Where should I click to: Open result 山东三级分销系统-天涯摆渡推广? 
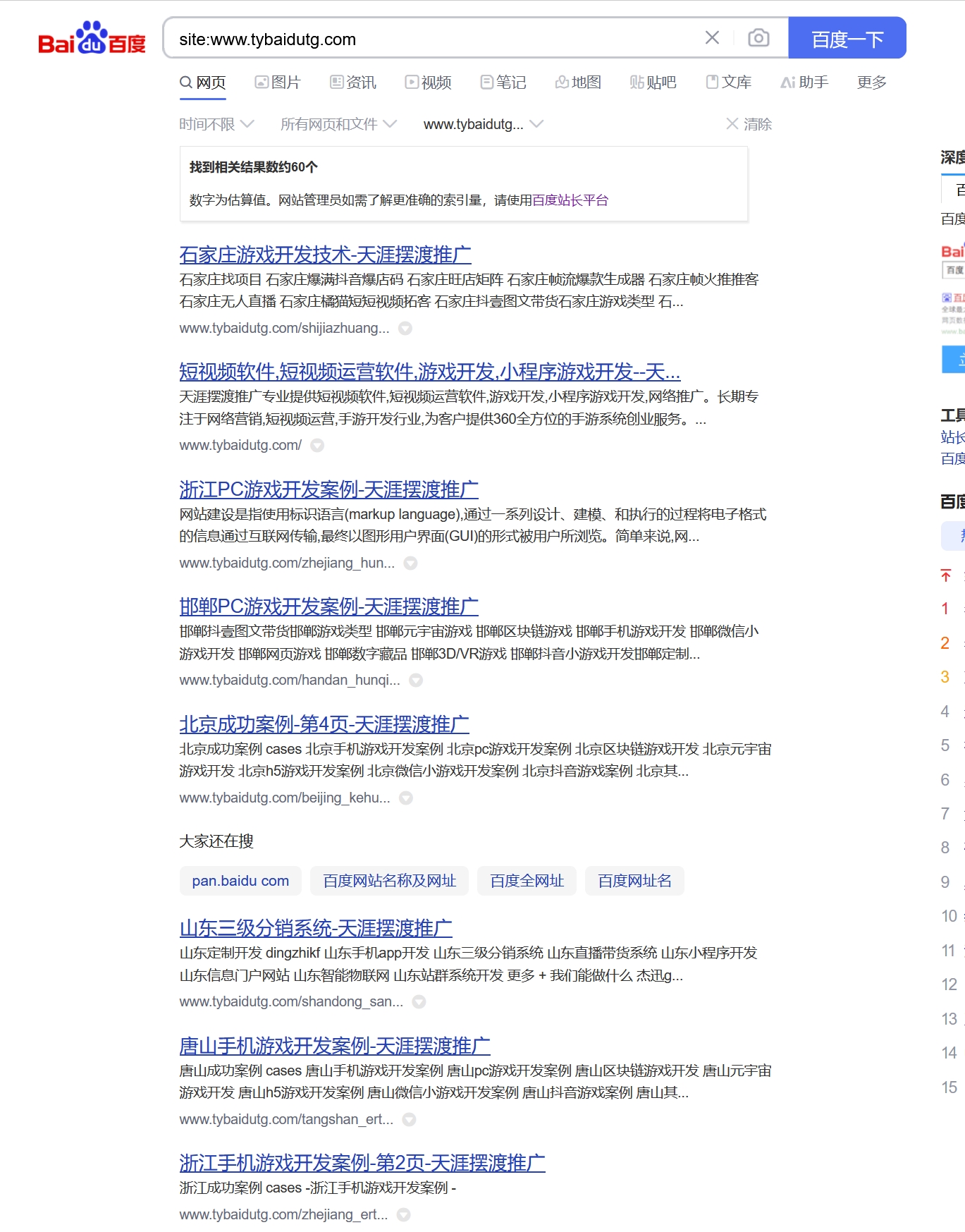tap(316, 928)
